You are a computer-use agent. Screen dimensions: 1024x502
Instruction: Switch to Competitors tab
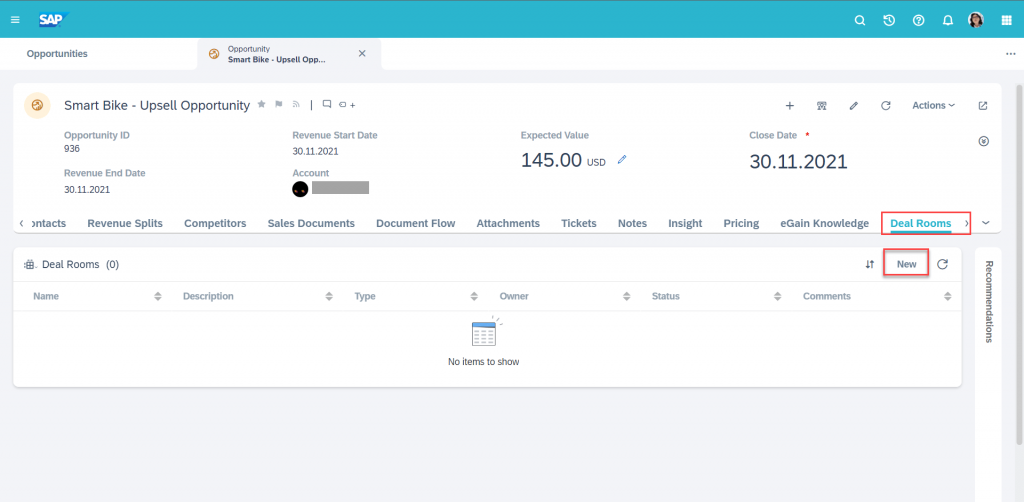point(215,223)
